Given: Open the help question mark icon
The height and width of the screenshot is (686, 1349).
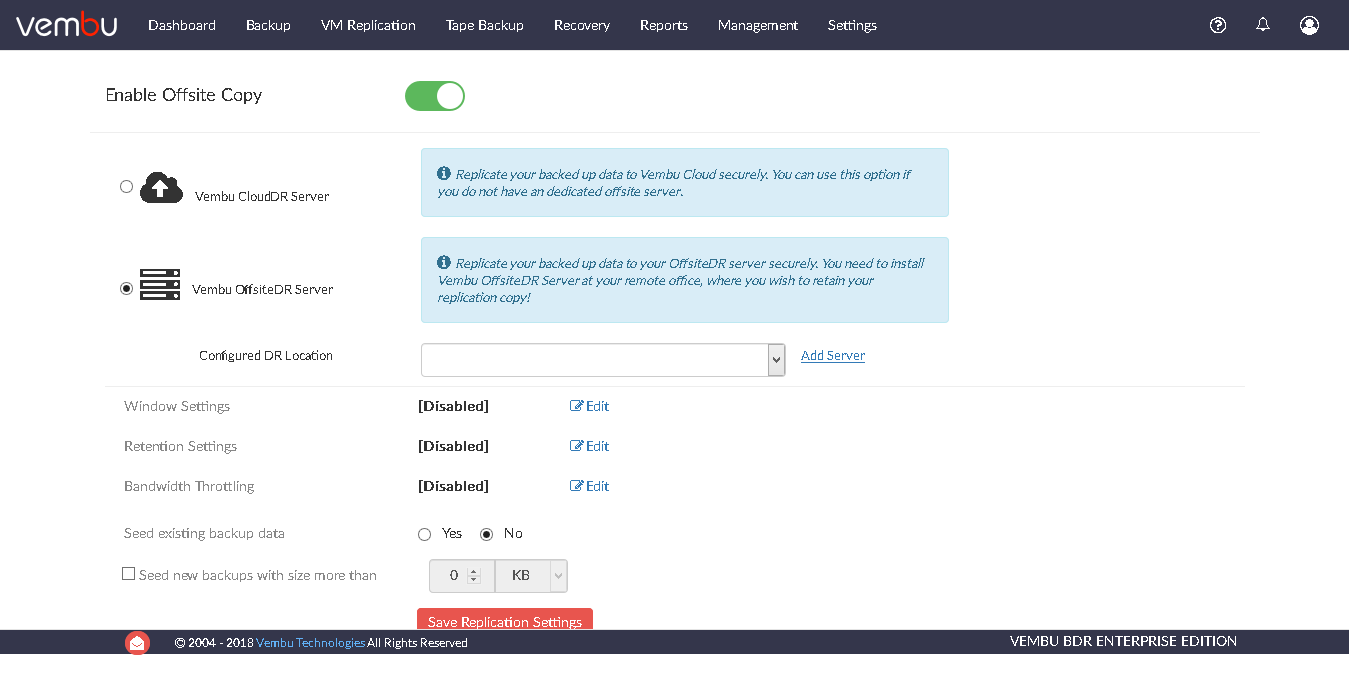Looking at the screenshot, I should point(1217,25).
